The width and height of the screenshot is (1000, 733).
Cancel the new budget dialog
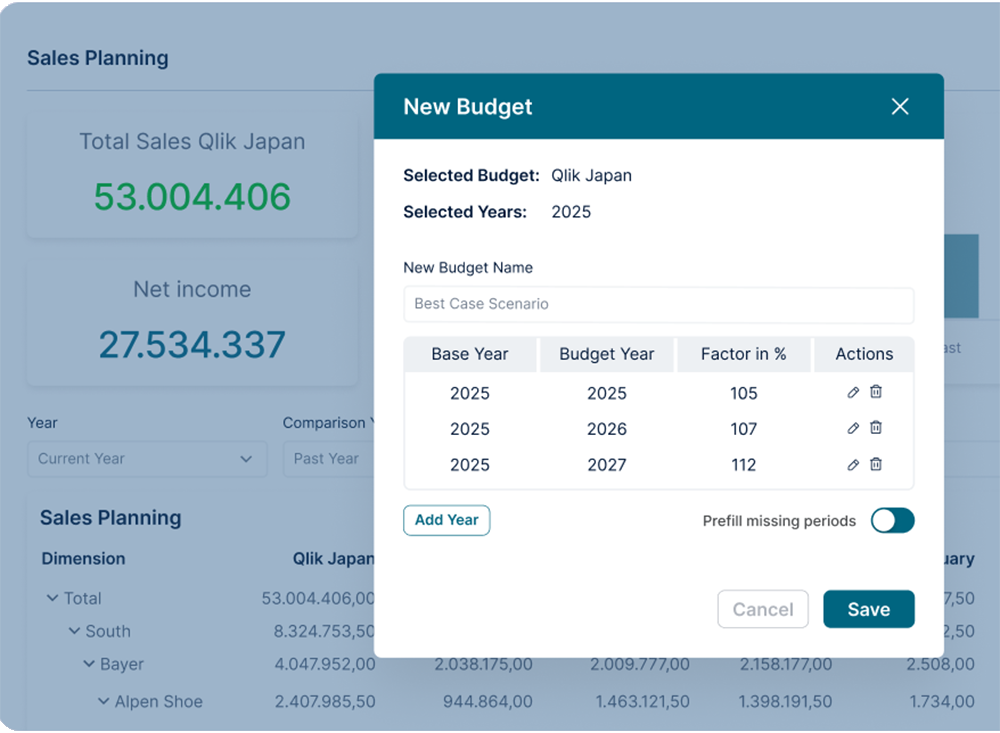(x=763, y=609)
